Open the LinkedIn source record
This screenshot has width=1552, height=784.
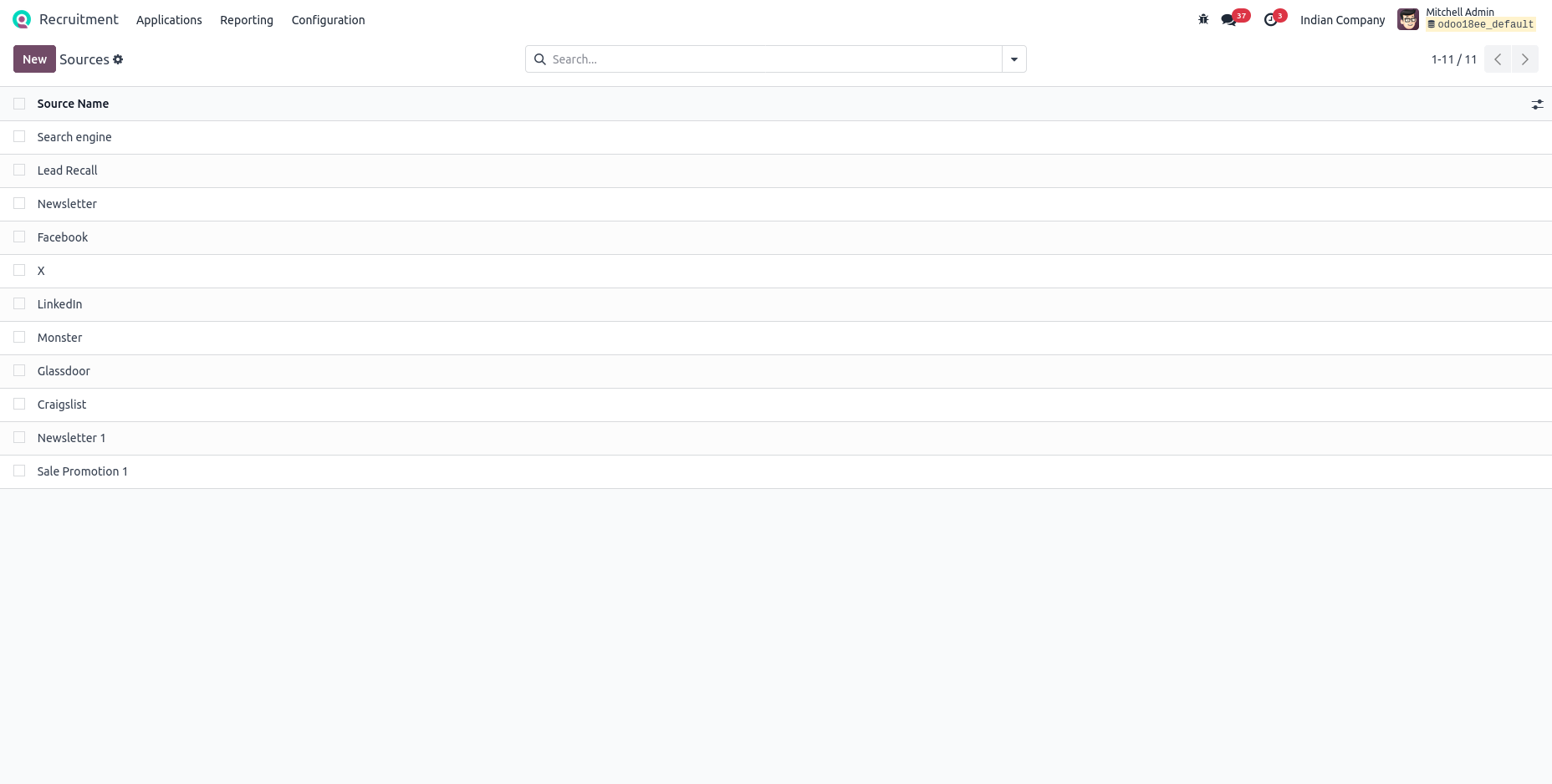click(60, 304)
